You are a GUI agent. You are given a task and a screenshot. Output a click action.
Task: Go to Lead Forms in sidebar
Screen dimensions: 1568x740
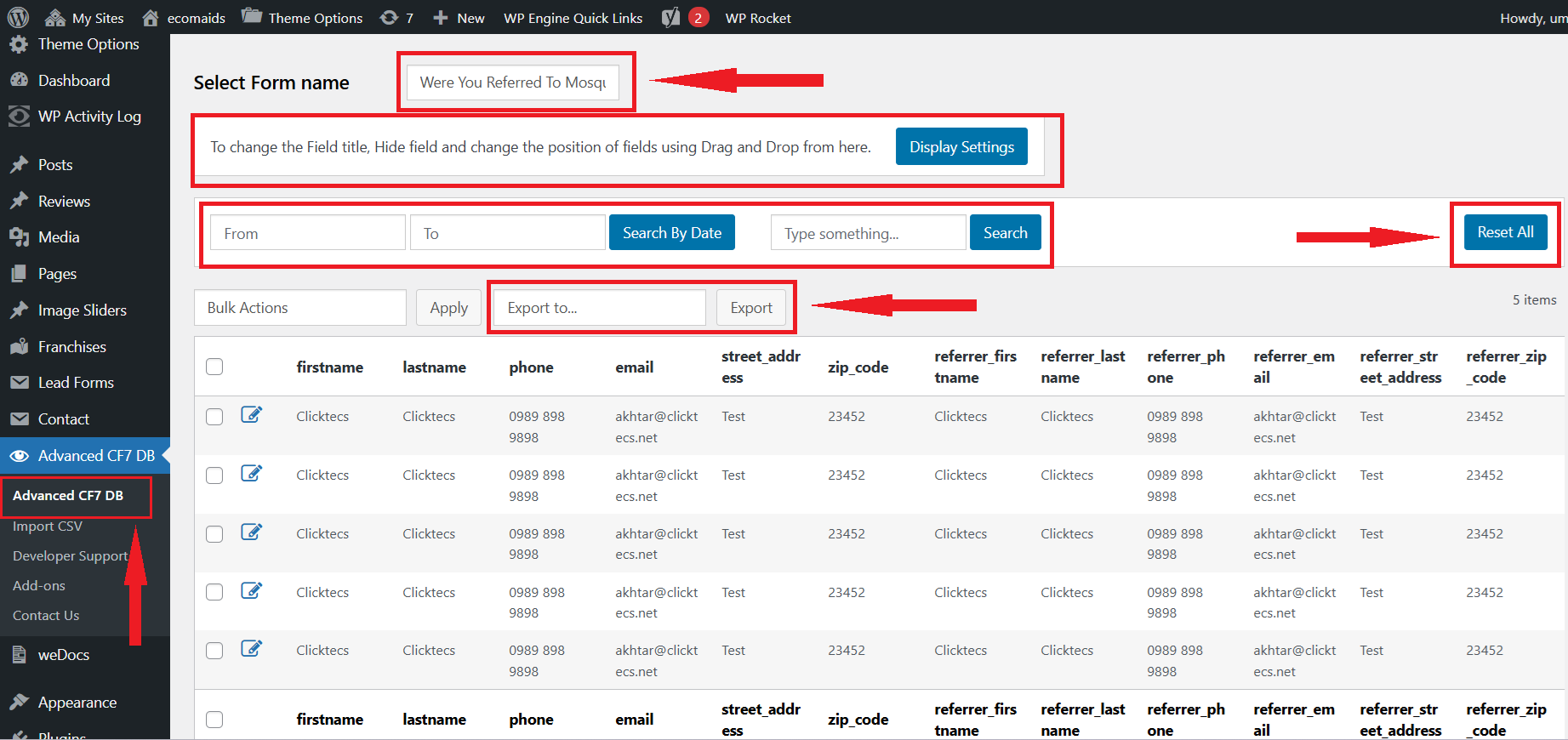tap(76, 383)
